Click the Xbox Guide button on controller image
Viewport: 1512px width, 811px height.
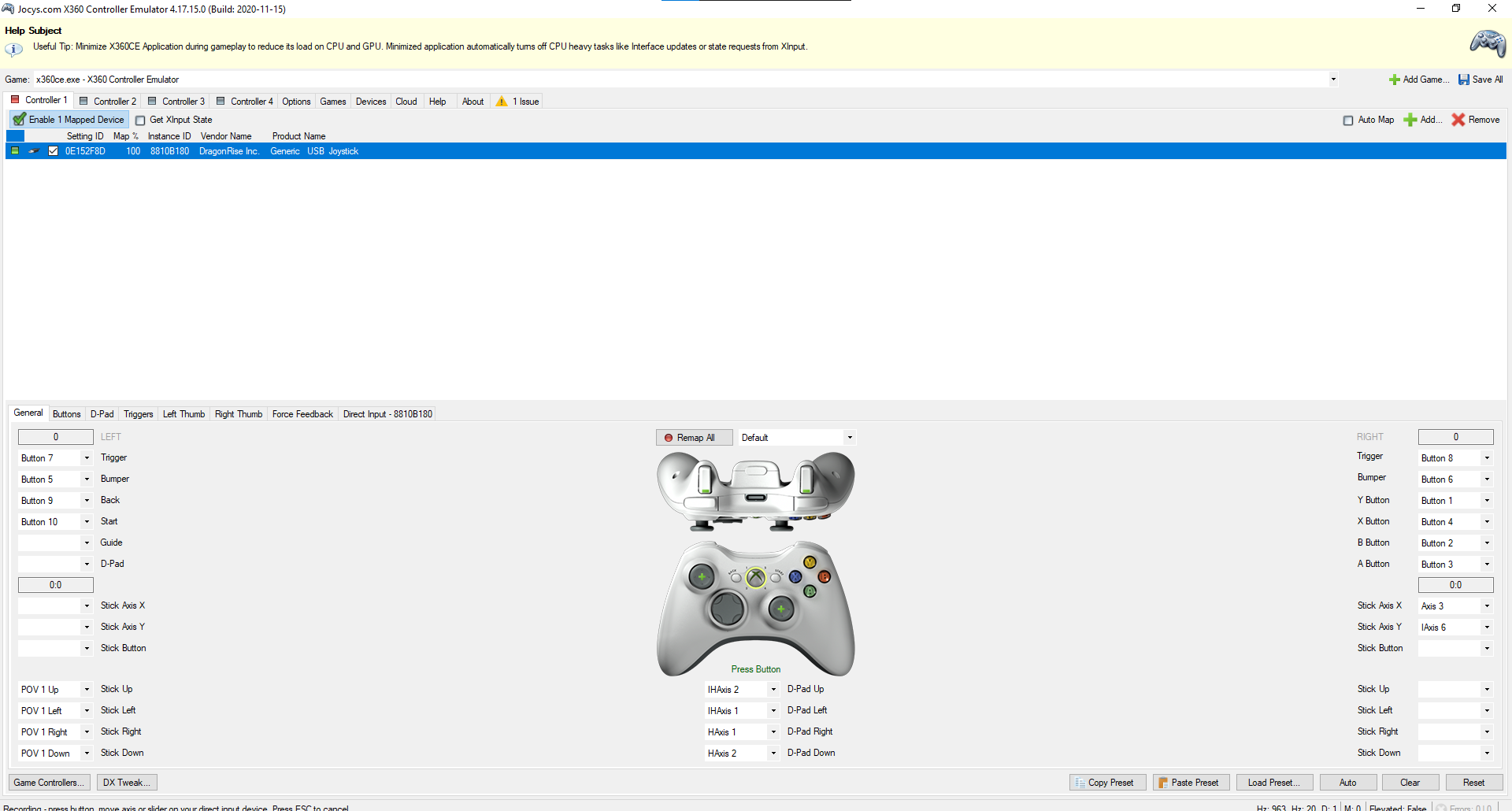pos(756,578)
